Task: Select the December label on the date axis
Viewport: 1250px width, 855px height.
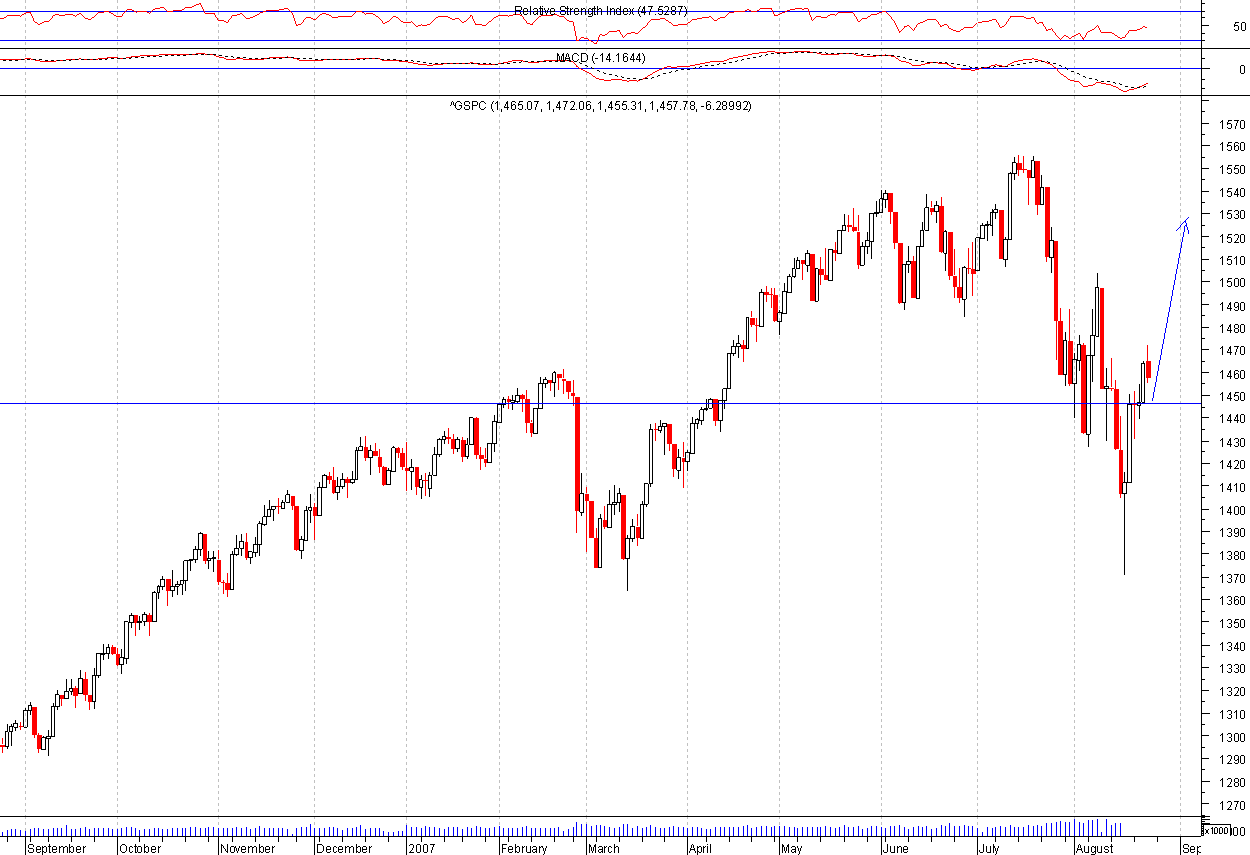Action: tap(344, 849)
